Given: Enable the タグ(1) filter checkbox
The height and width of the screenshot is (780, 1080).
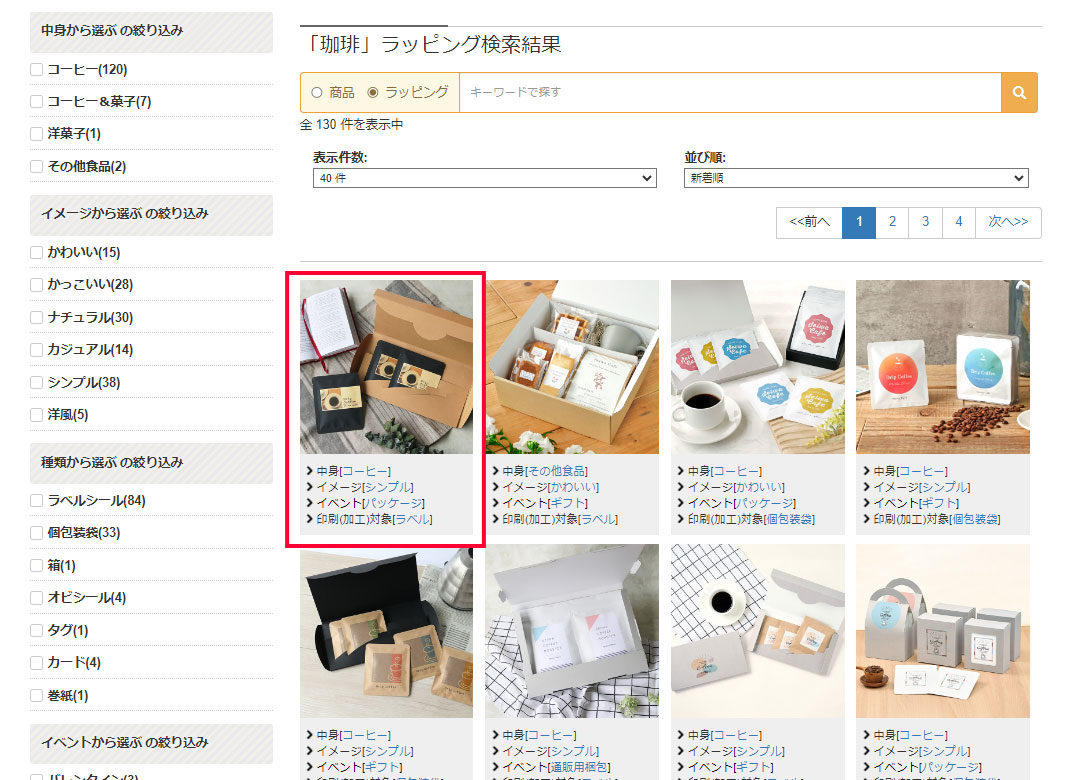Looking at the screenshot, I should (37, 630).
